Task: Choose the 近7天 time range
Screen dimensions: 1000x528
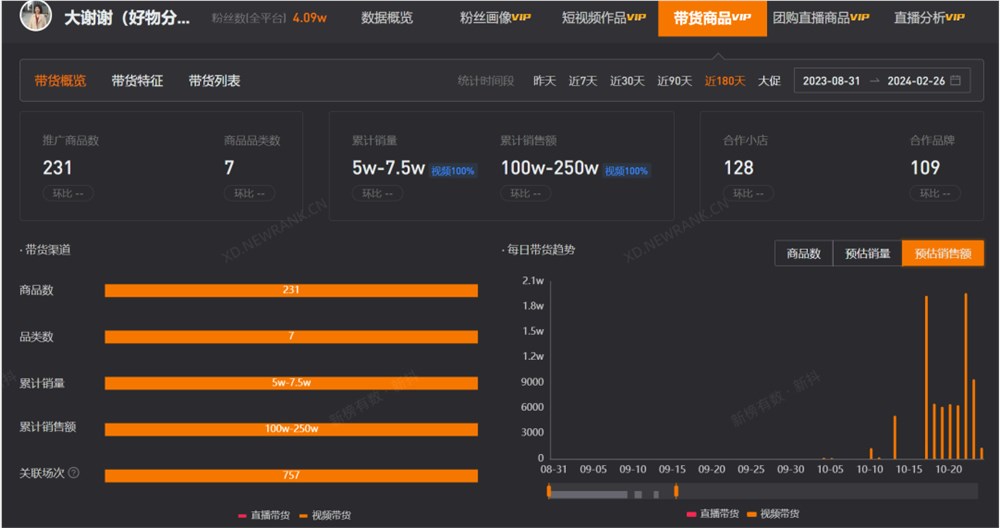Action: 583,81
